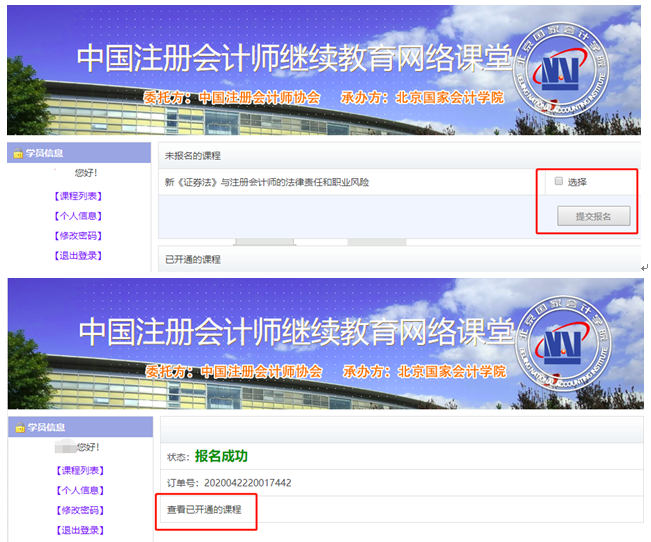Click 委托方：中国注册会计师协会 in the upper banner
The image size is (651, 542).
pyautogui.click(x=232, y=98)
